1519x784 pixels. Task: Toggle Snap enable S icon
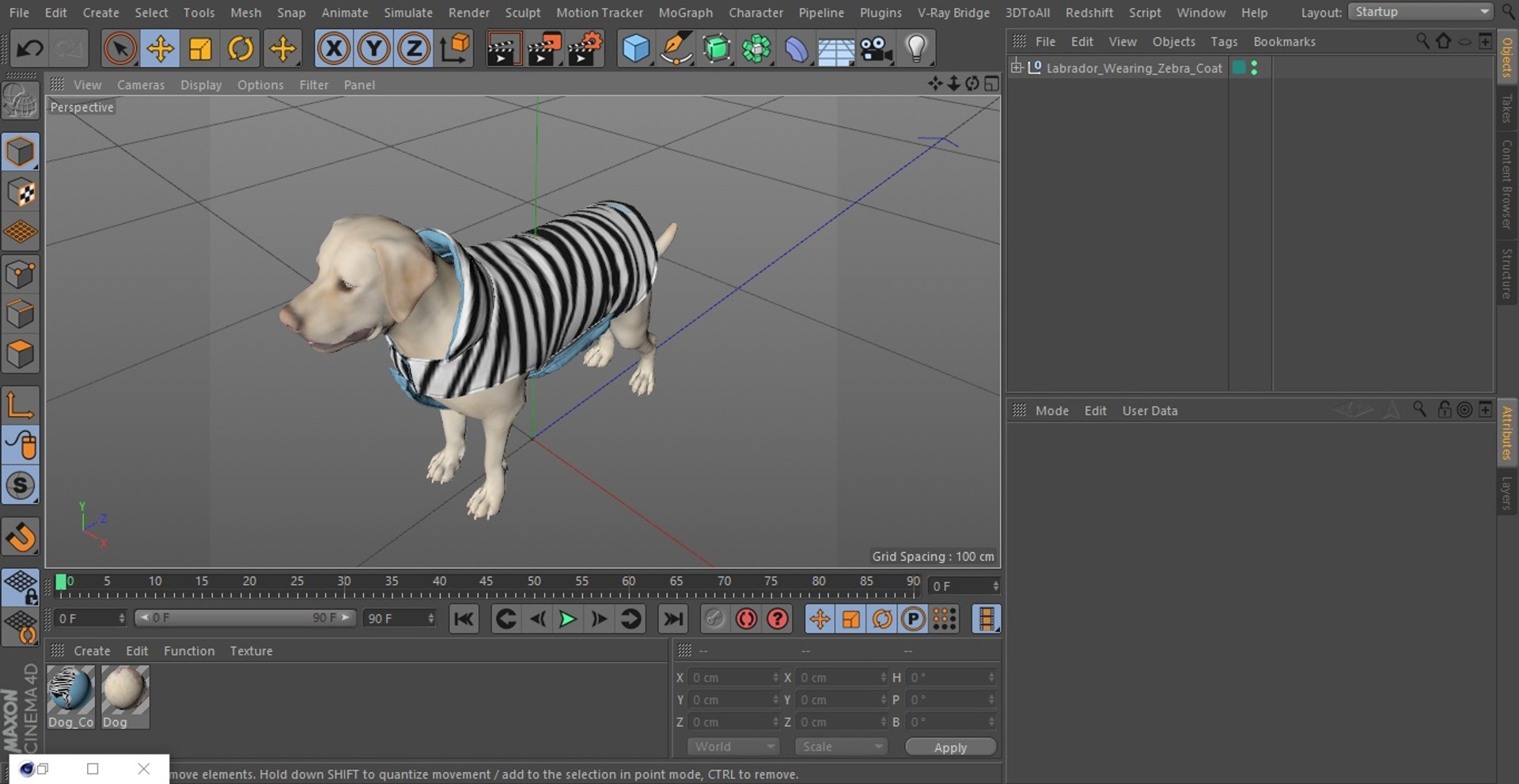[21, 486]
